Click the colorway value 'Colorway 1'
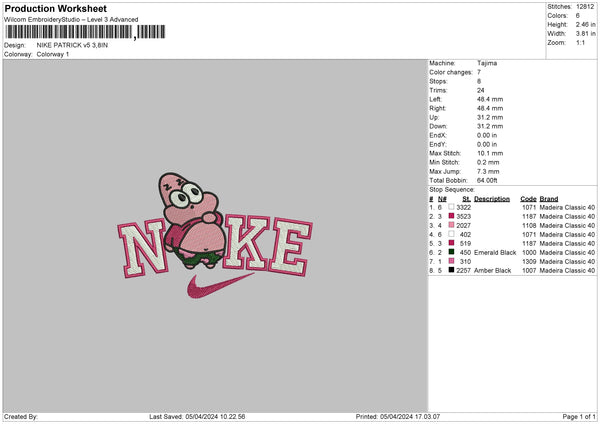Image resolution: width=600 pixels, height=424 pixels. tap(53, 54)
